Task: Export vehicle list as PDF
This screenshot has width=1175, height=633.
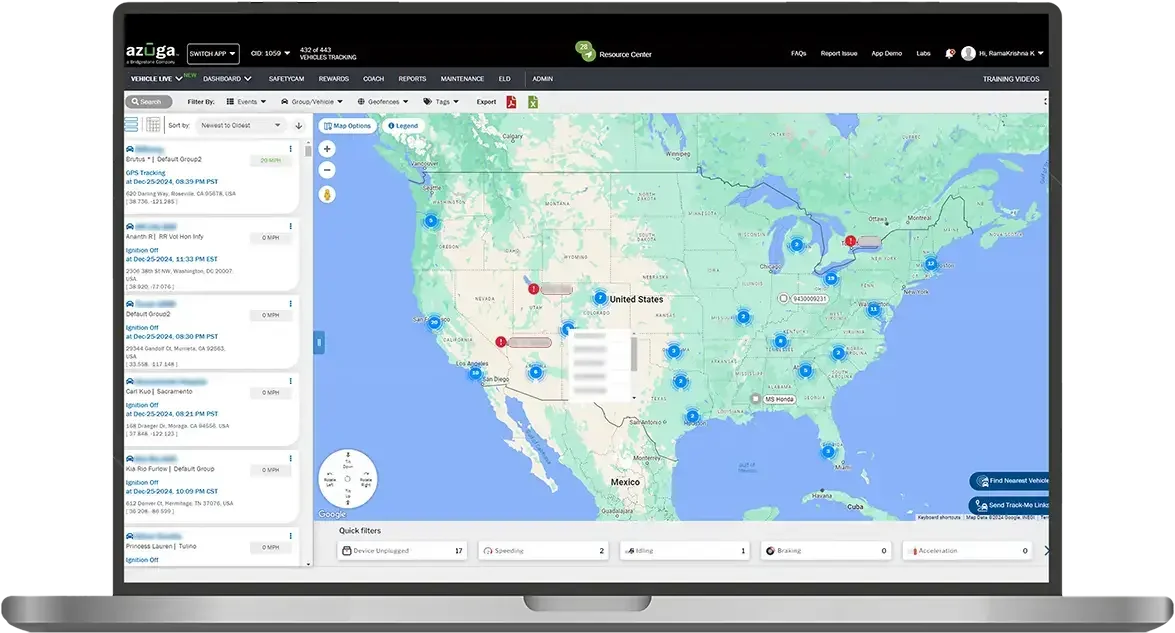Action: pyautogui.click(x=511, y=102)
